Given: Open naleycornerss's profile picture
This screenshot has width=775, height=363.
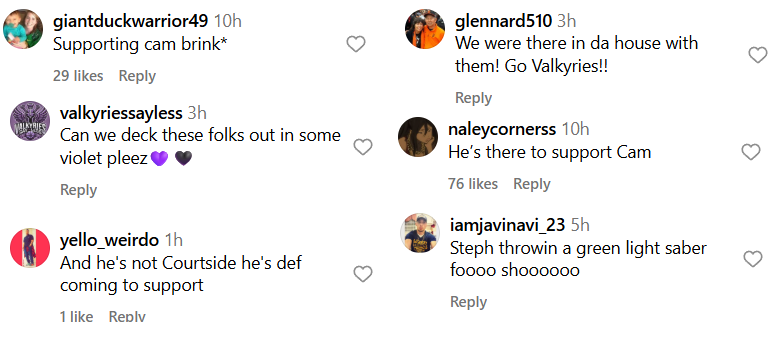Looking at the screenshot, I should (418, 136).
